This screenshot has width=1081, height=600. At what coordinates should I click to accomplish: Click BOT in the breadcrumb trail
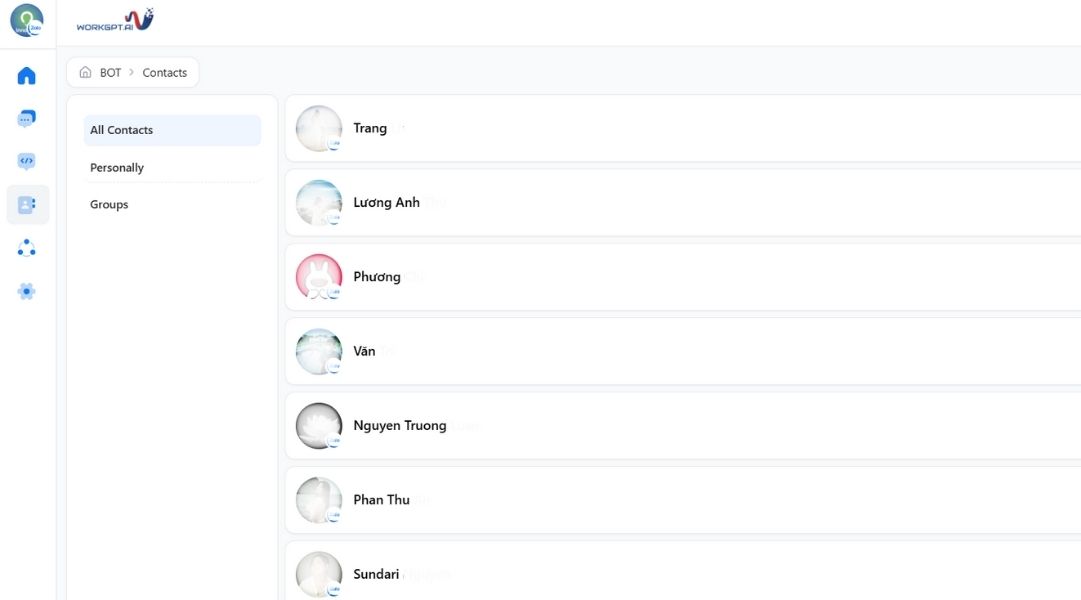[108, 71]
